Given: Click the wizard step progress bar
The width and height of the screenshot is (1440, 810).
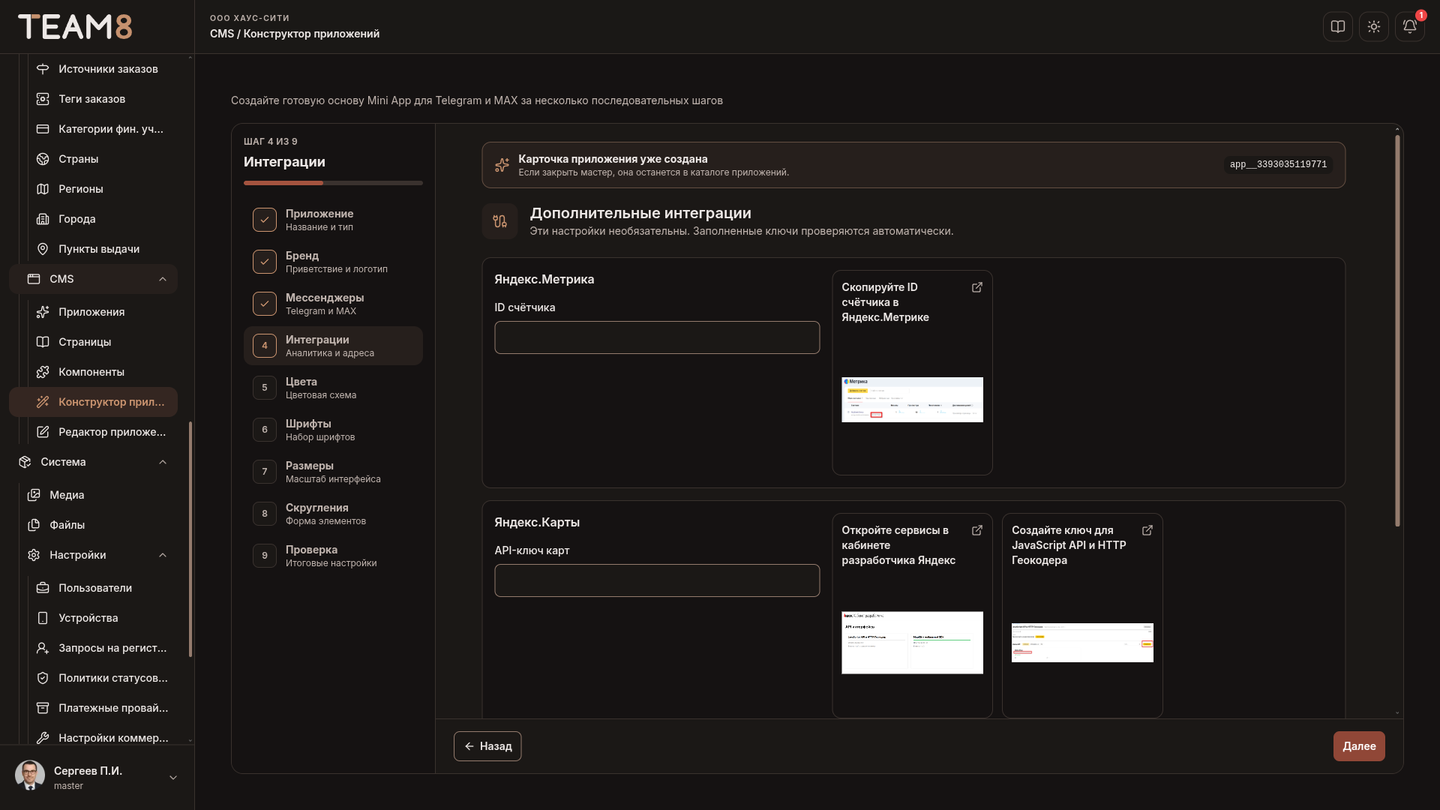Looking at the screenshot, I should coord(333,183).
